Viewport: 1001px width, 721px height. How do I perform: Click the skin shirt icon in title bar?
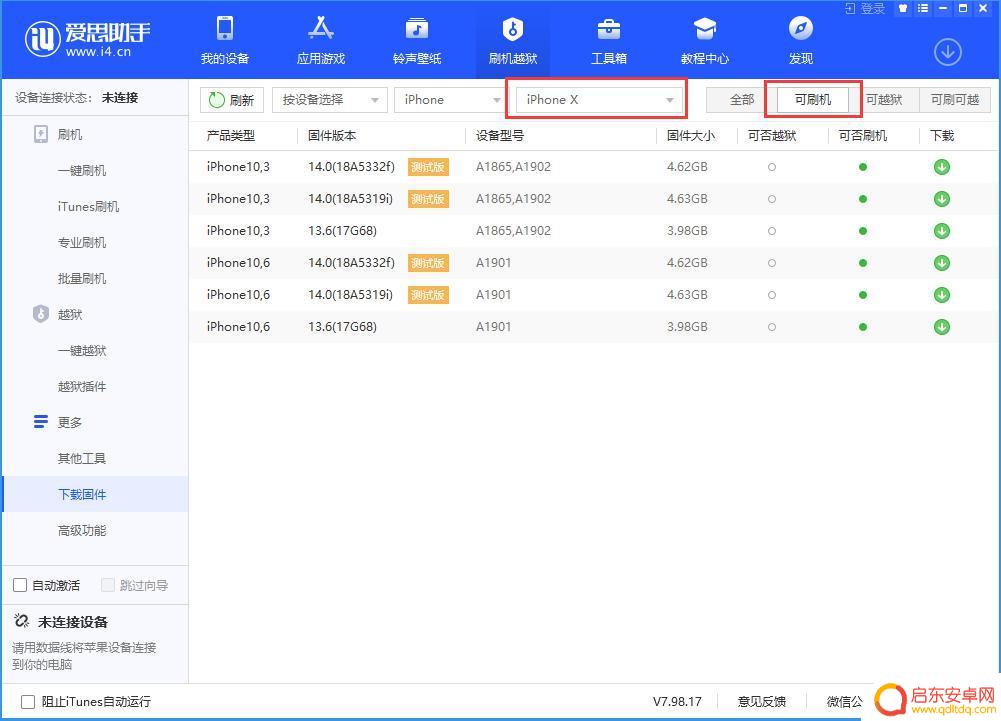pyautogui.click(x=903, y=8)
